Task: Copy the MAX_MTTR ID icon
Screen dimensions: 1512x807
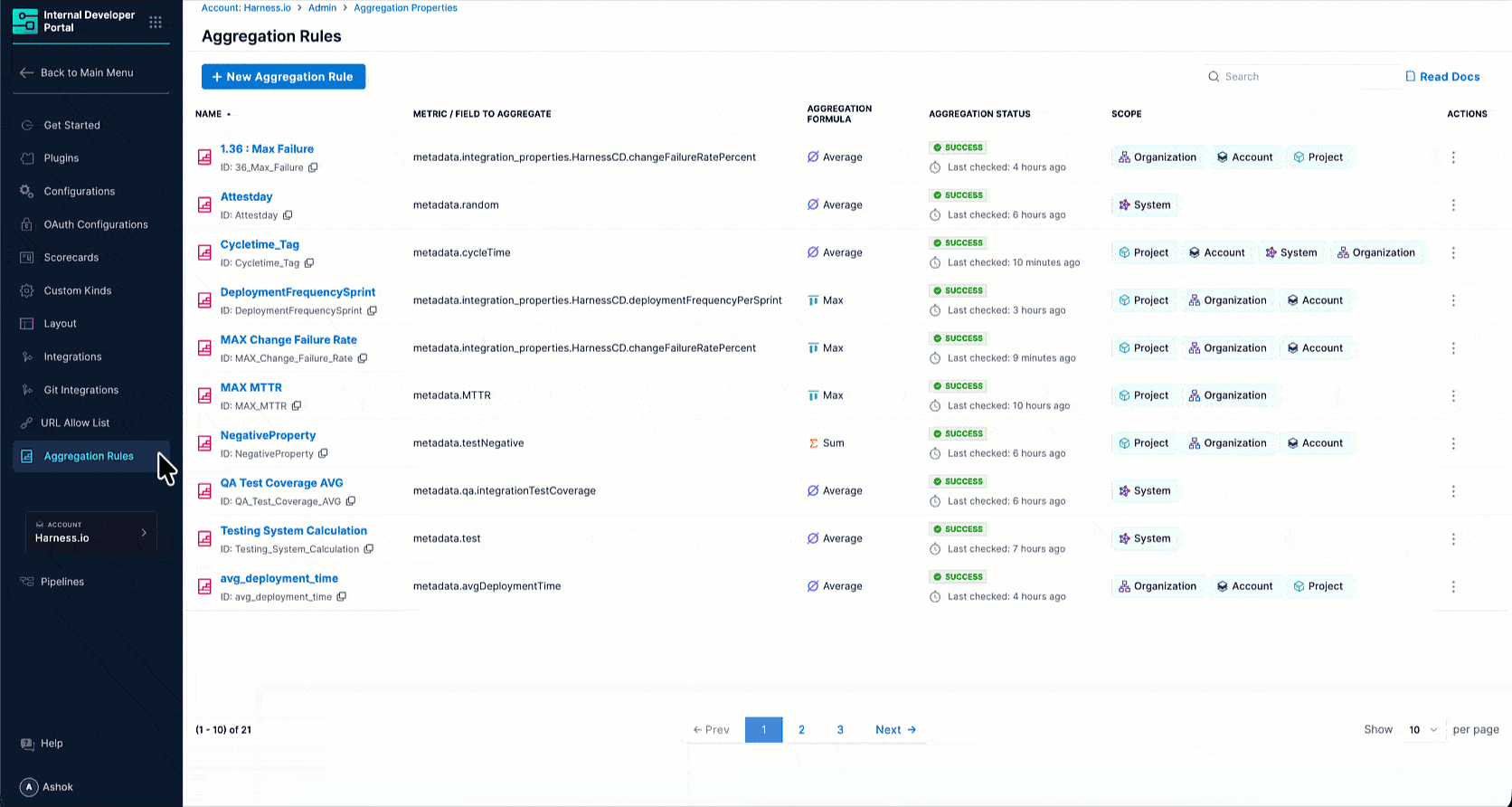Action: (x=296, y=406)
